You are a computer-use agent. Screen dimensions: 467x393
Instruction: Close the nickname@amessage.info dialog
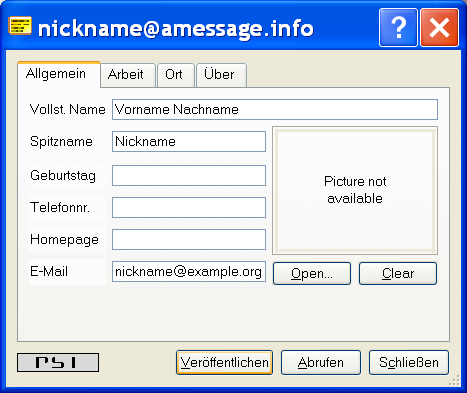(439, 27)
